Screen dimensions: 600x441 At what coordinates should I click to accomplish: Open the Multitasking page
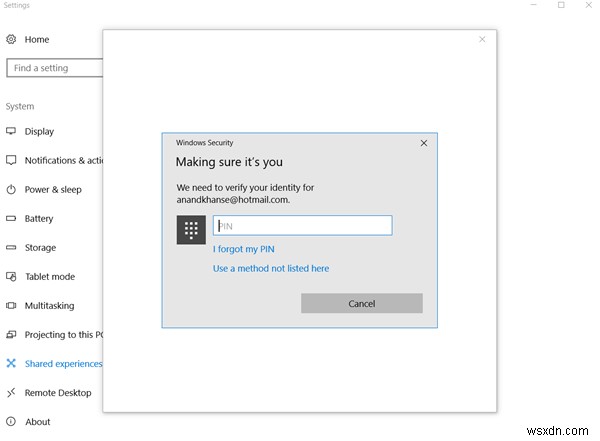pyautogui.click(x=49, y=305)
